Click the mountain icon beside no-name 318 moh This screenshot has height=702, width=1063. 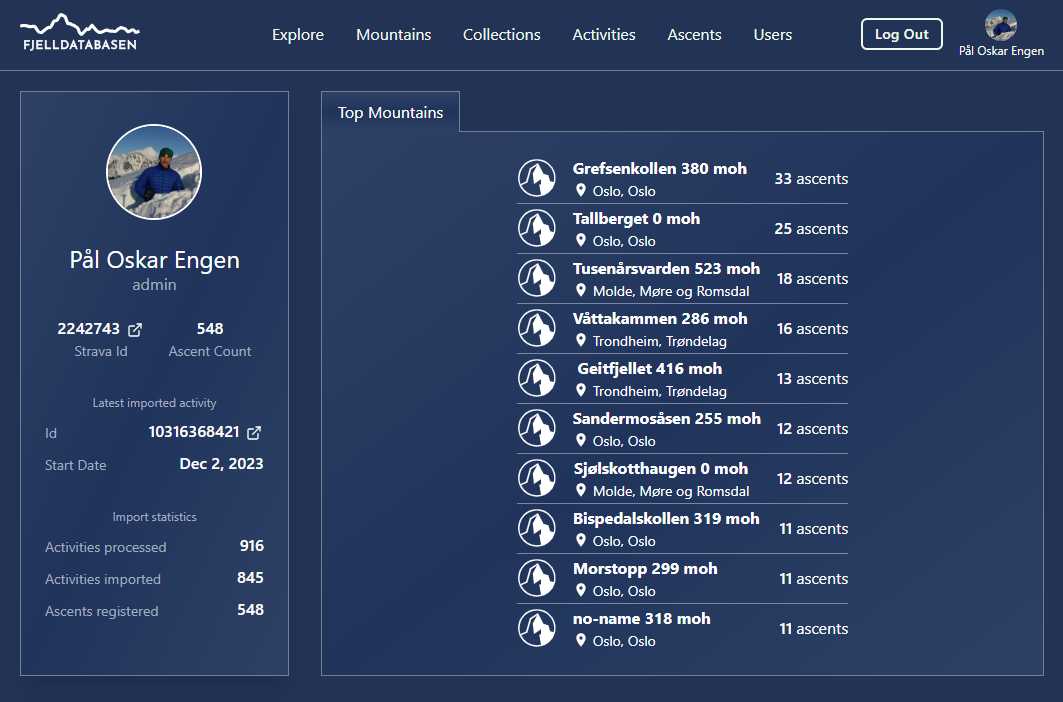coord(537,629)
